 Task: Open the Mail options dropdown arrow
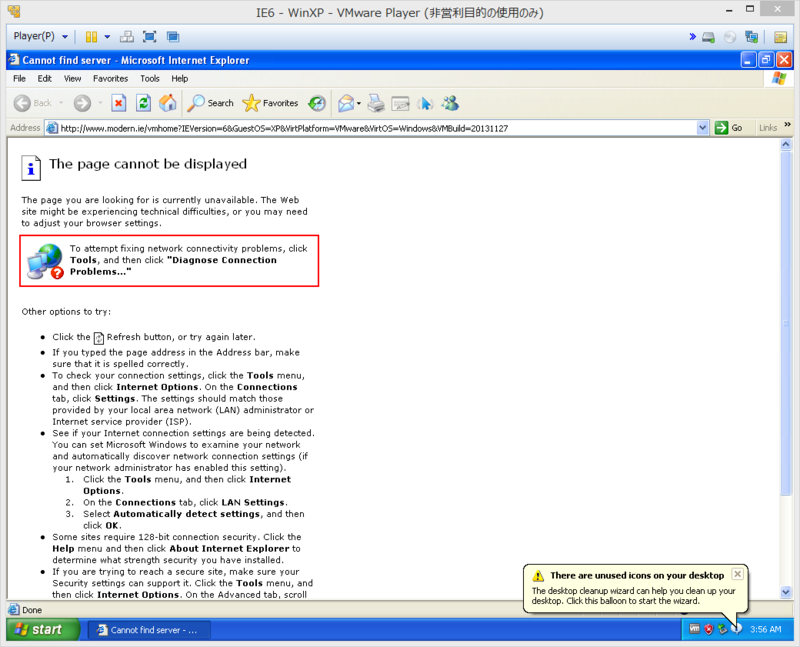359,104
